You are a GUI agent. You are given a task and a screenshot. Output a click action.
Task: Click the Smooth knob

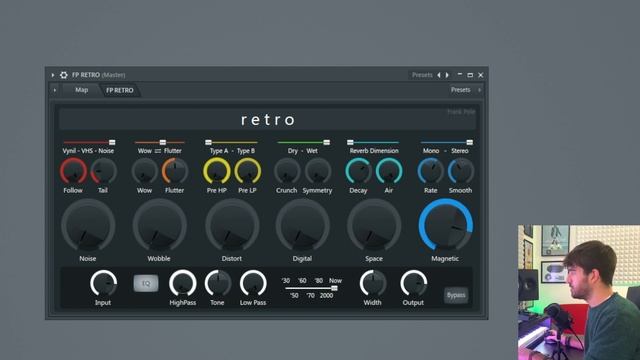461,171
